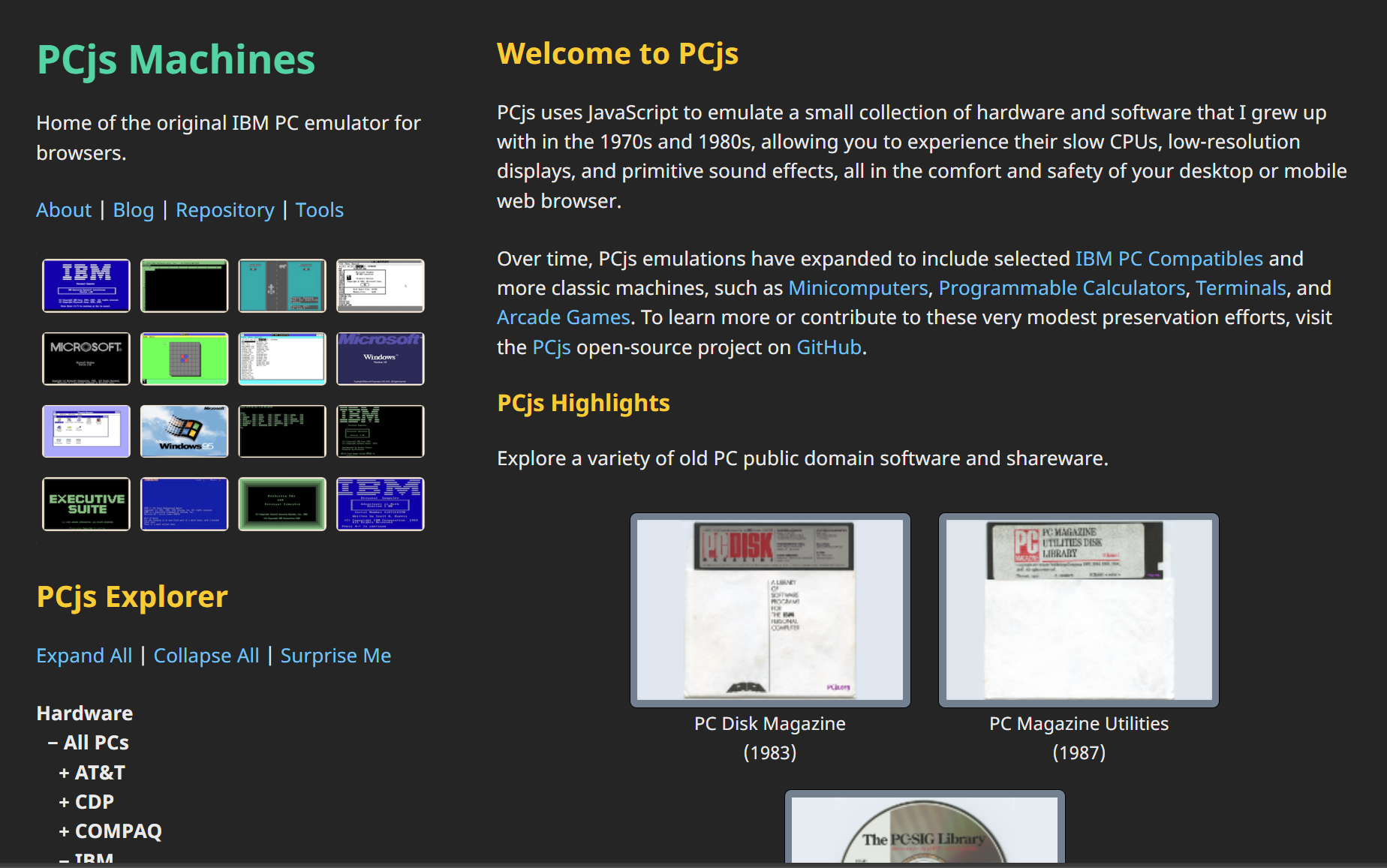Open the blue IBM Adventures in Math thumbnail
This screenshot has width=1387, height=868.
pos(381,504)
